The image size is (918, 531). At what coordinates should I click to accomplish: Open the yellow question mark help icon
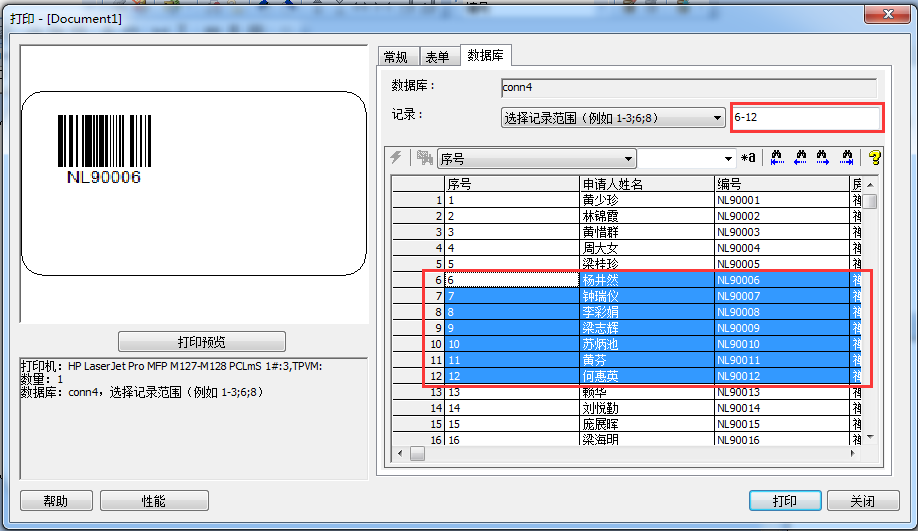874,157
